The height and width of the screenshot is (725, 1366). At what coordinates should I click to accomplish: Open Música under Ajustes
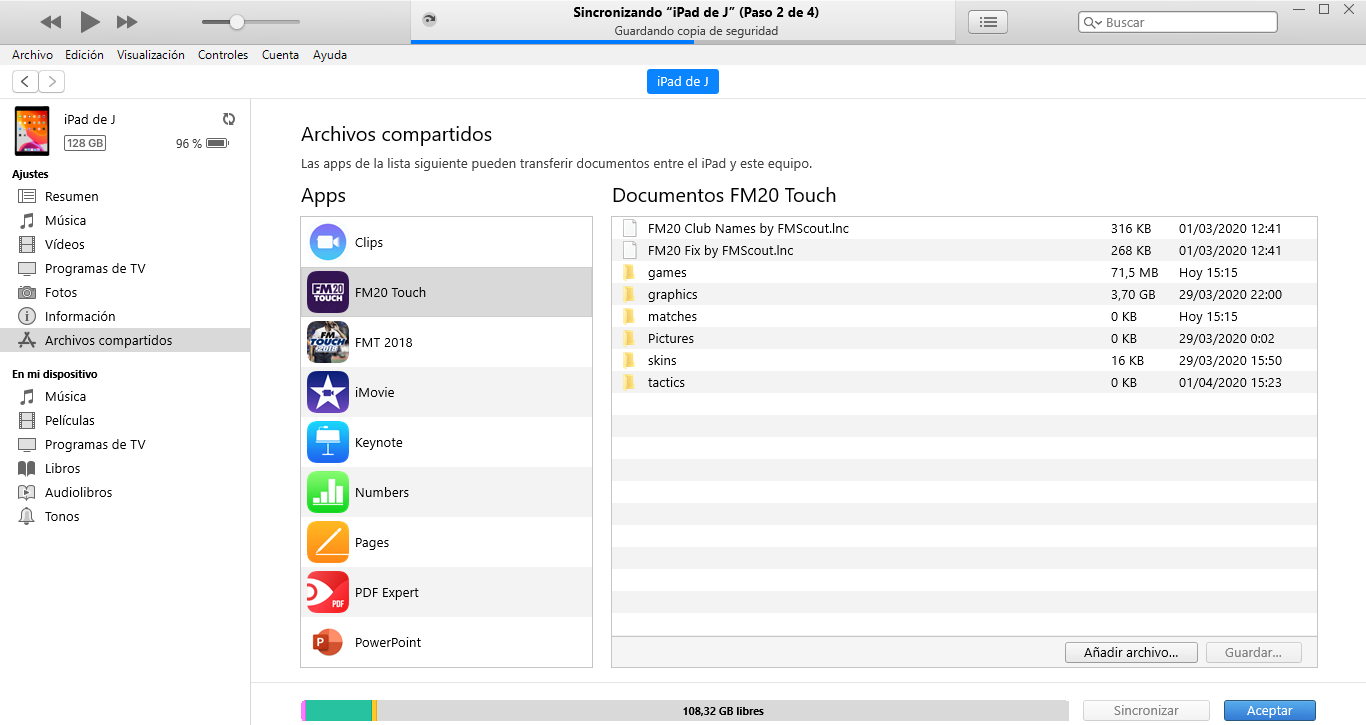tap(125, 220)
